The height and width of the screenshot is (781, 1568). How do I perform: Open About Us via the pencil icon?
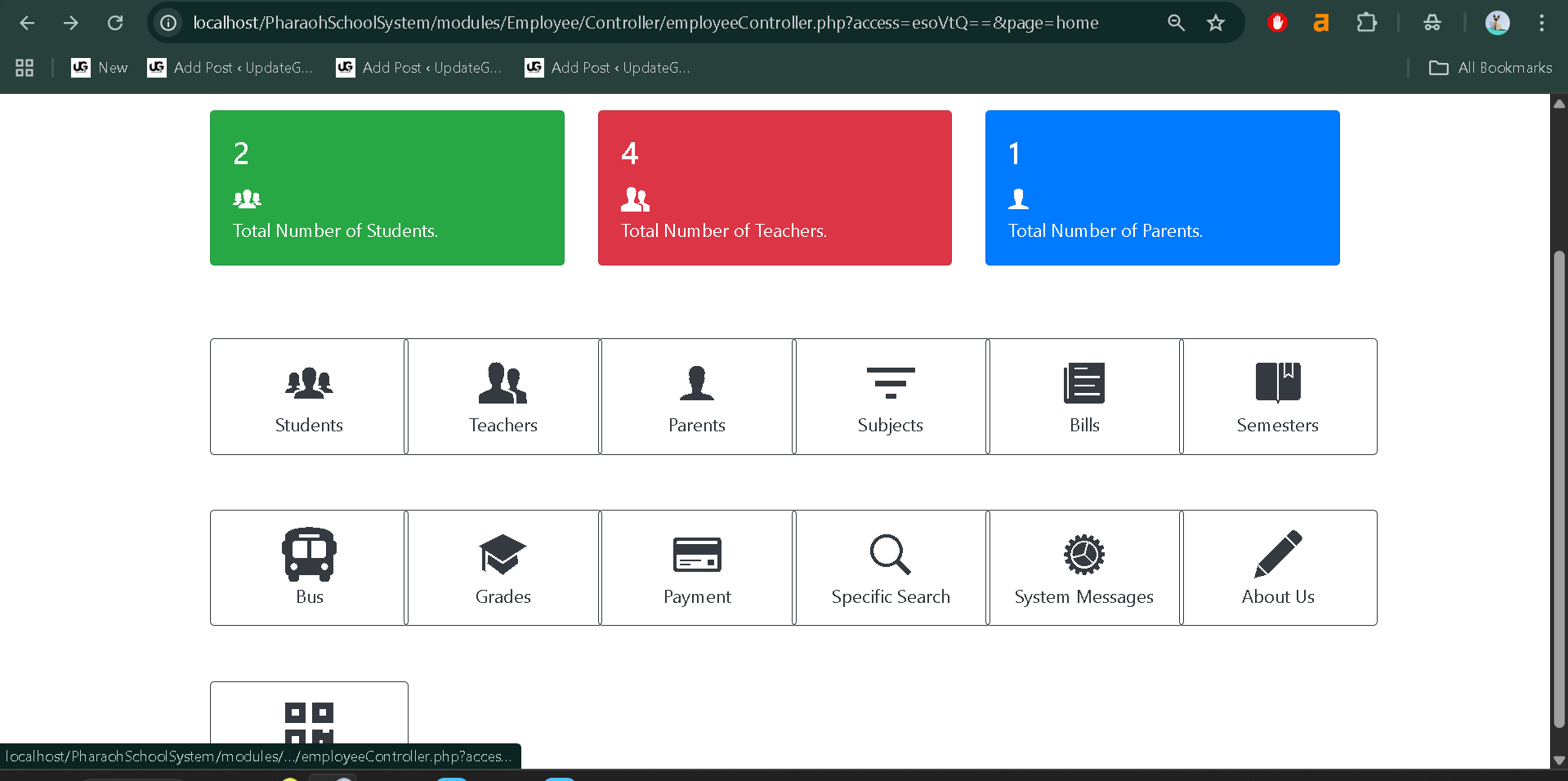[x=1277, y=568]
